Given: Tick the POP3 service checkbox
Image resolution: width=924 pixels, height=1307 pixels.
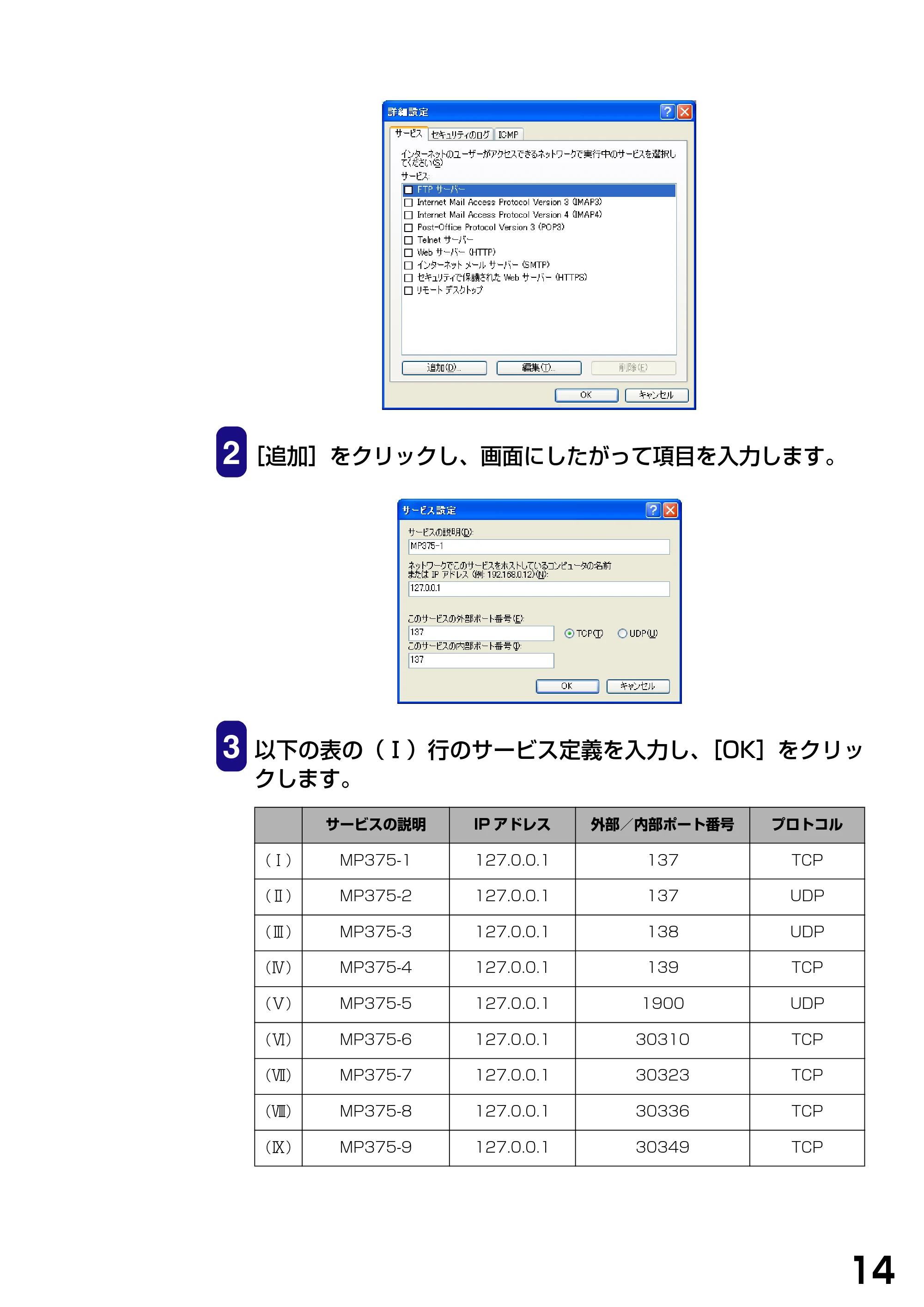Looking at the screenshot, I should coord(408,227).
